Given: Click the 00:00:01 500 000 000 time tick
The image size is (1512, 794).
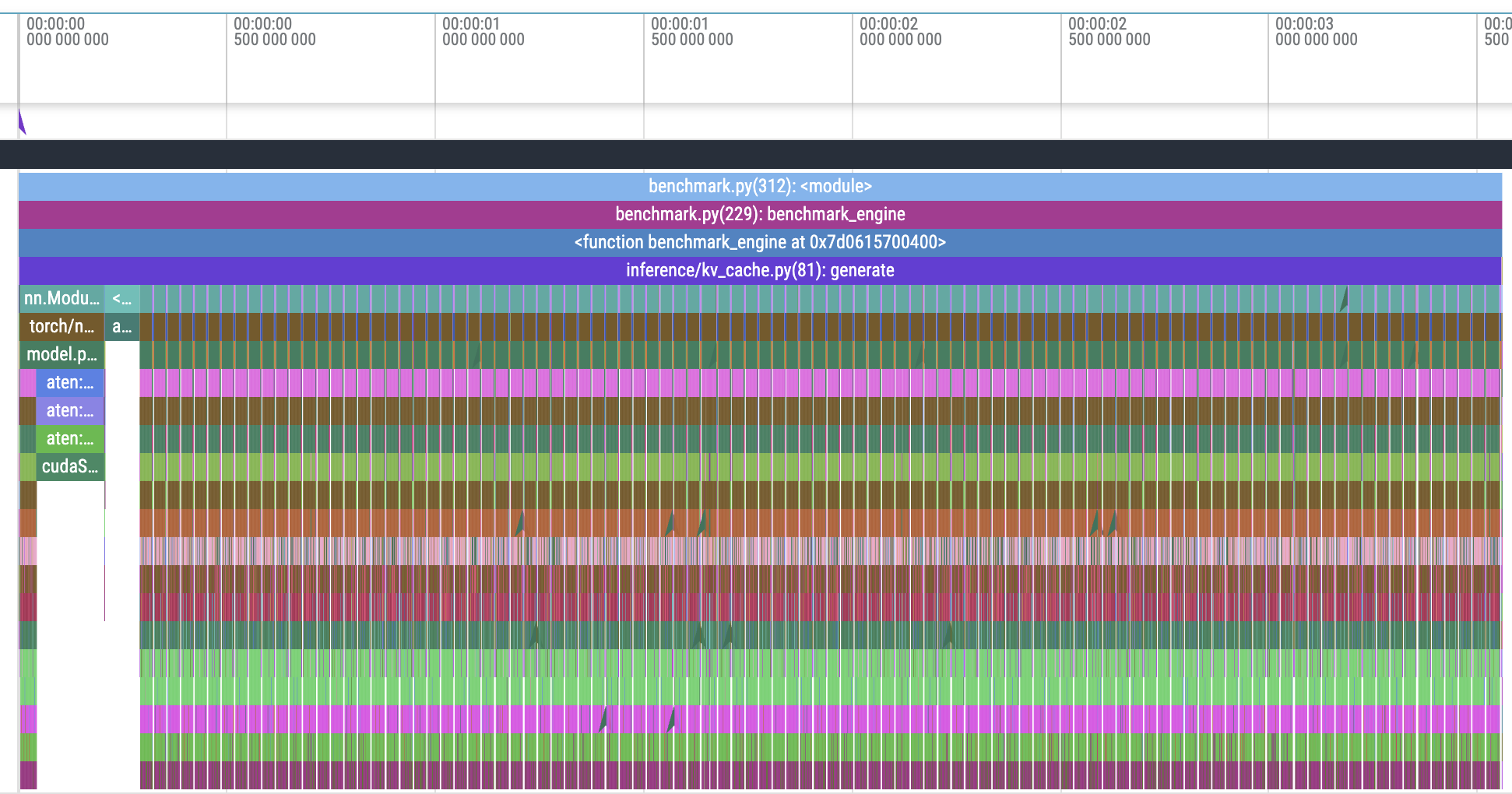Looking at the screenshot, I should [692, 32].
